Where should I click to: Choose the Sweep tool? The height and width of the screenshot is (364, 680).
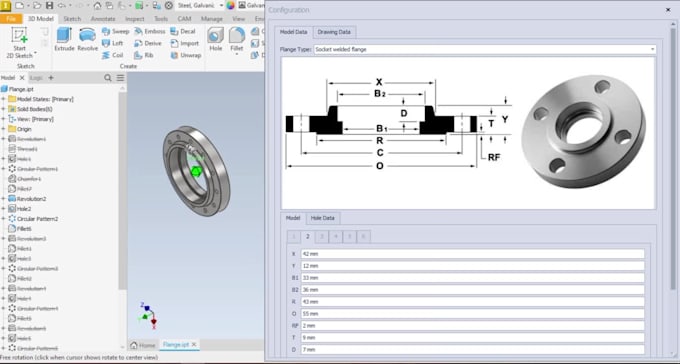point(115,31)
